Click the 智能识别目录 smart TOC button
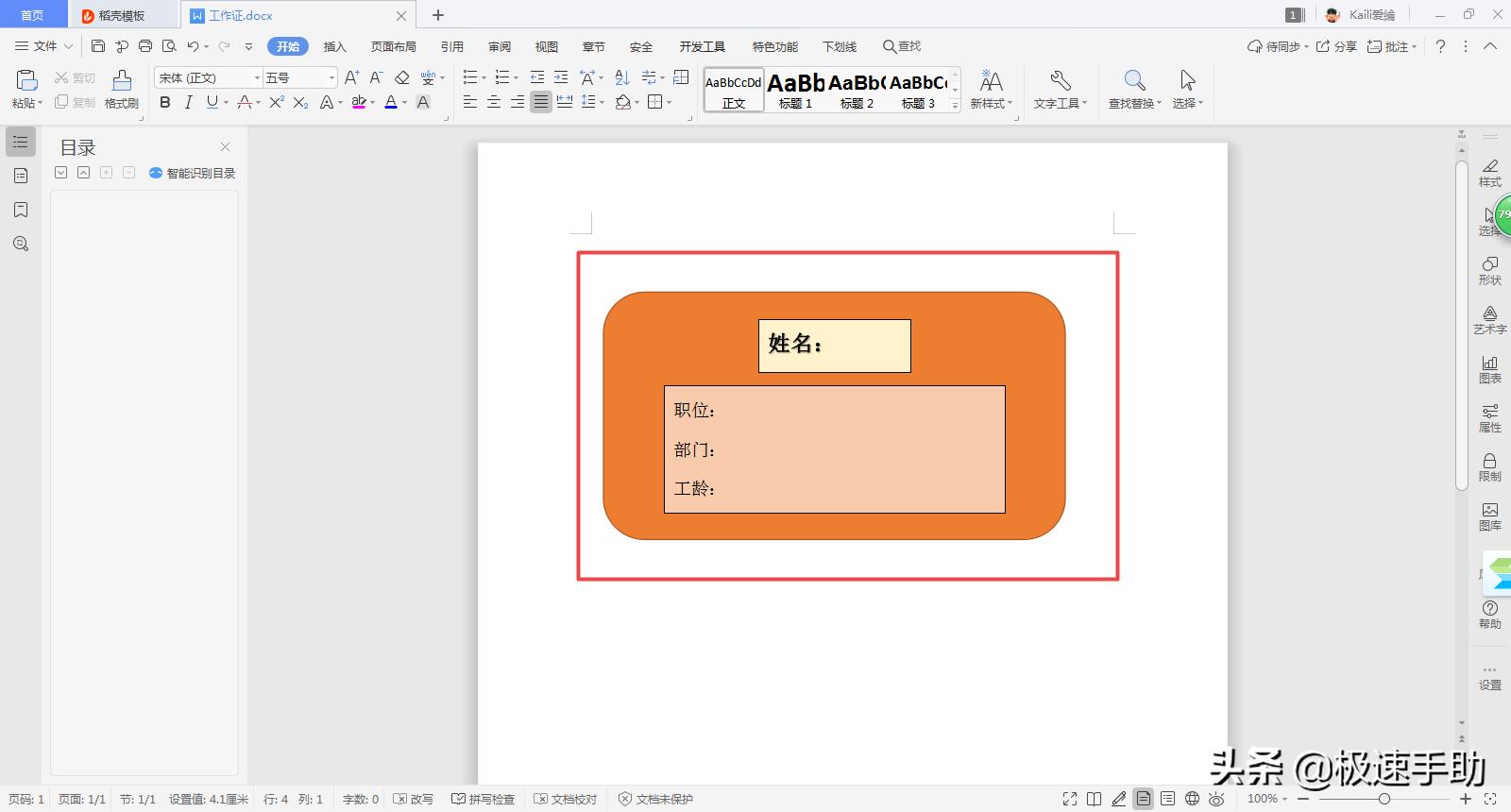The image size is (1511, 812). point(193,173)
